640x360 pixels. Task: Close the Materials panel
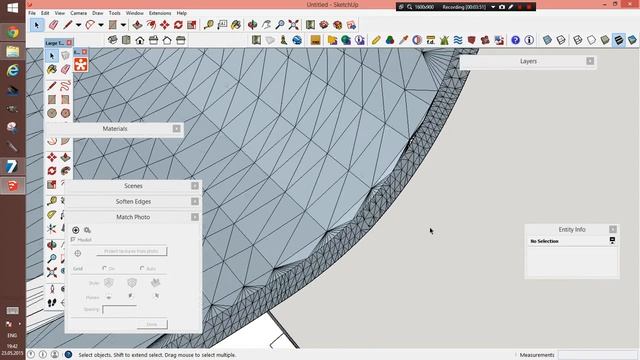[x=176, y=129]
